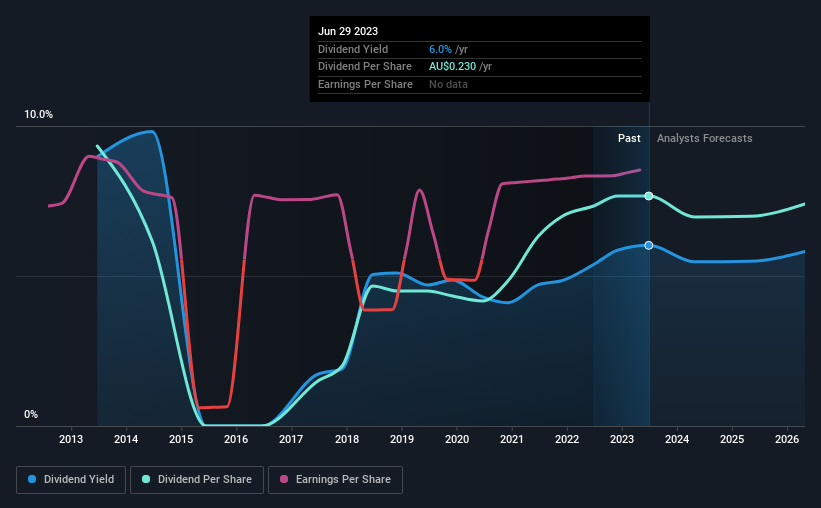
Task: Select the blue Dividend Yield data point marker
Action: [x=649, y=246]
